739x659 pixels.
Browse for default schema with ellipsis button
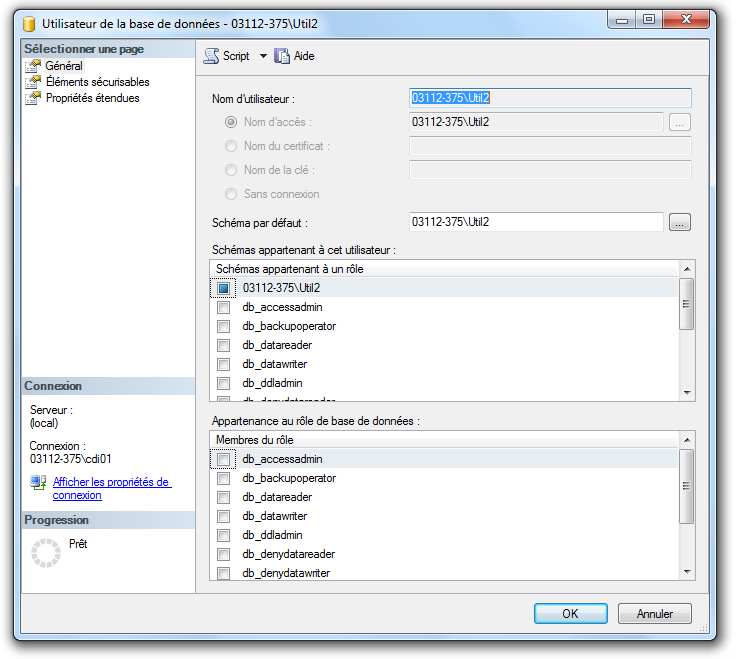(680, 223)
